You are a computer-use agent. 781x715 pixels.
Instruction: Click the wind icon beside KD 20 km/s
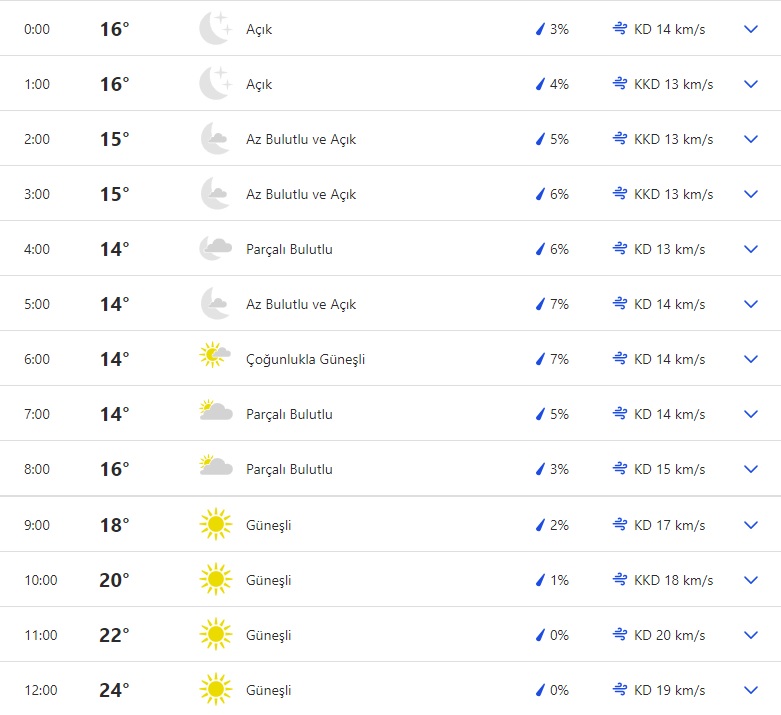pyautogui.click(x=620, y=635)
